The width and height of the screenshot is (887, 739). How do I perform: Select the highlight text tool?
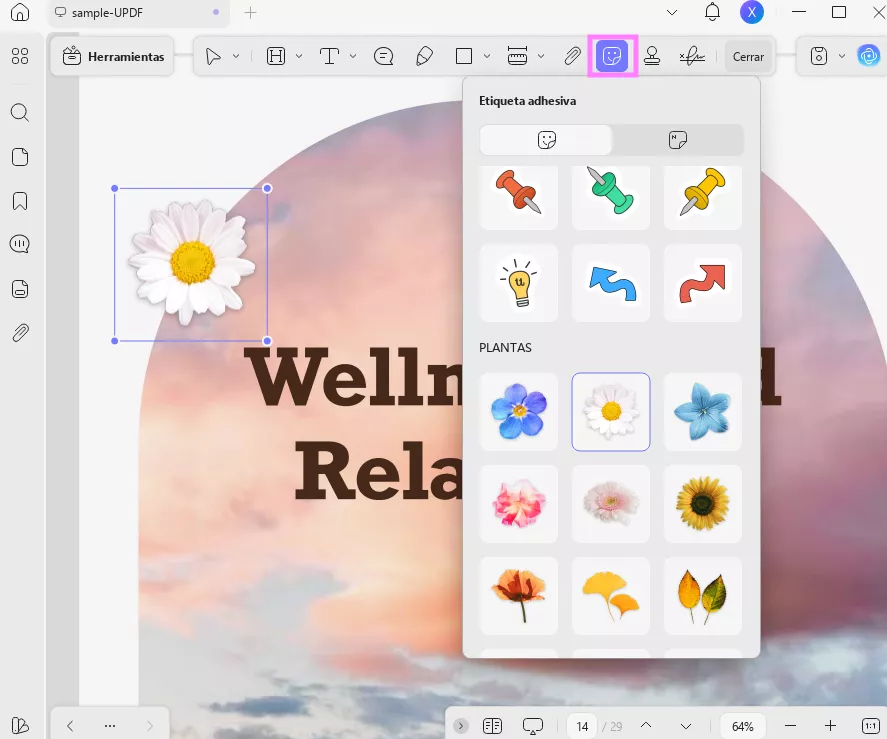276,56
